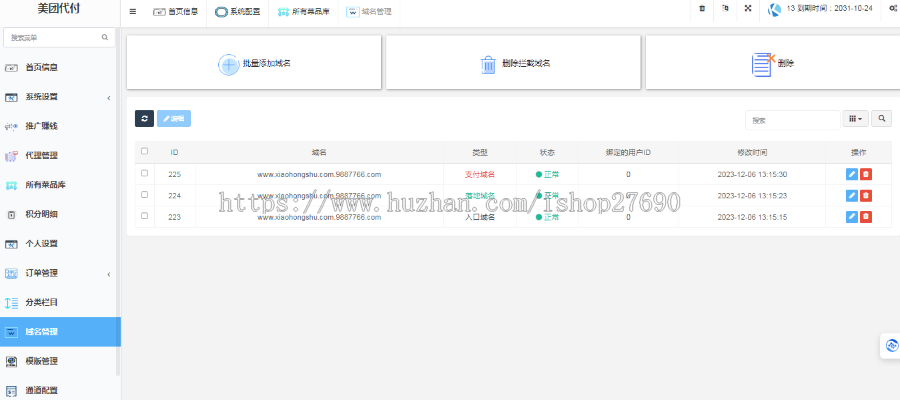Open 积分明细 in the sidebar
This screenshot has height=400, width=900.
(60, 215)
